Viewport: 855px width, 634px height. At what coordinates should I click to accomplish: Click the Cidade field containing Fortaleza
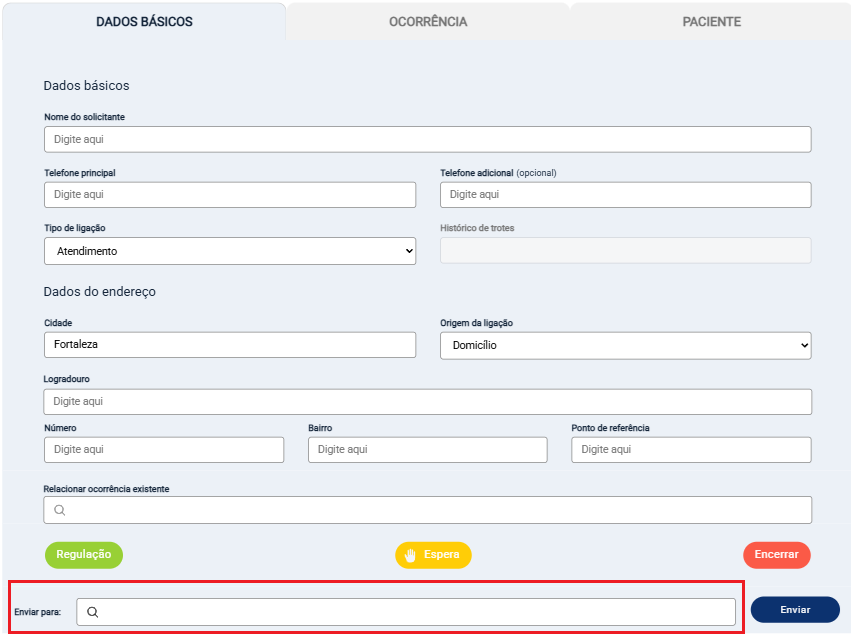coord(230,345)
